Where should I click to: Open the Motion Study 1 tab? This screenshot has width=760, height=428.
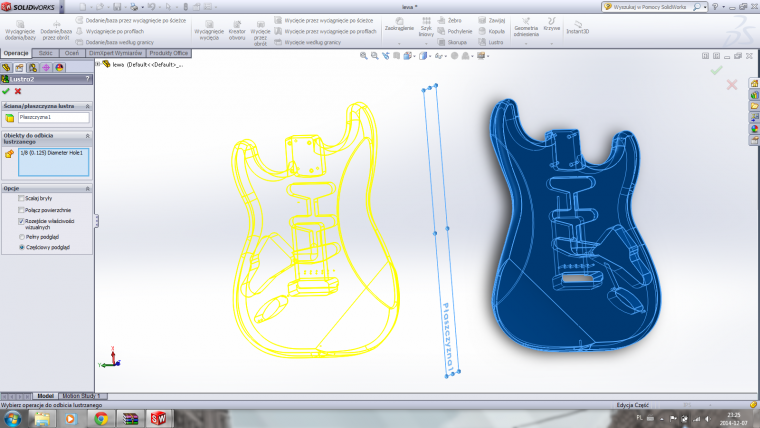(x=81, y=396)
